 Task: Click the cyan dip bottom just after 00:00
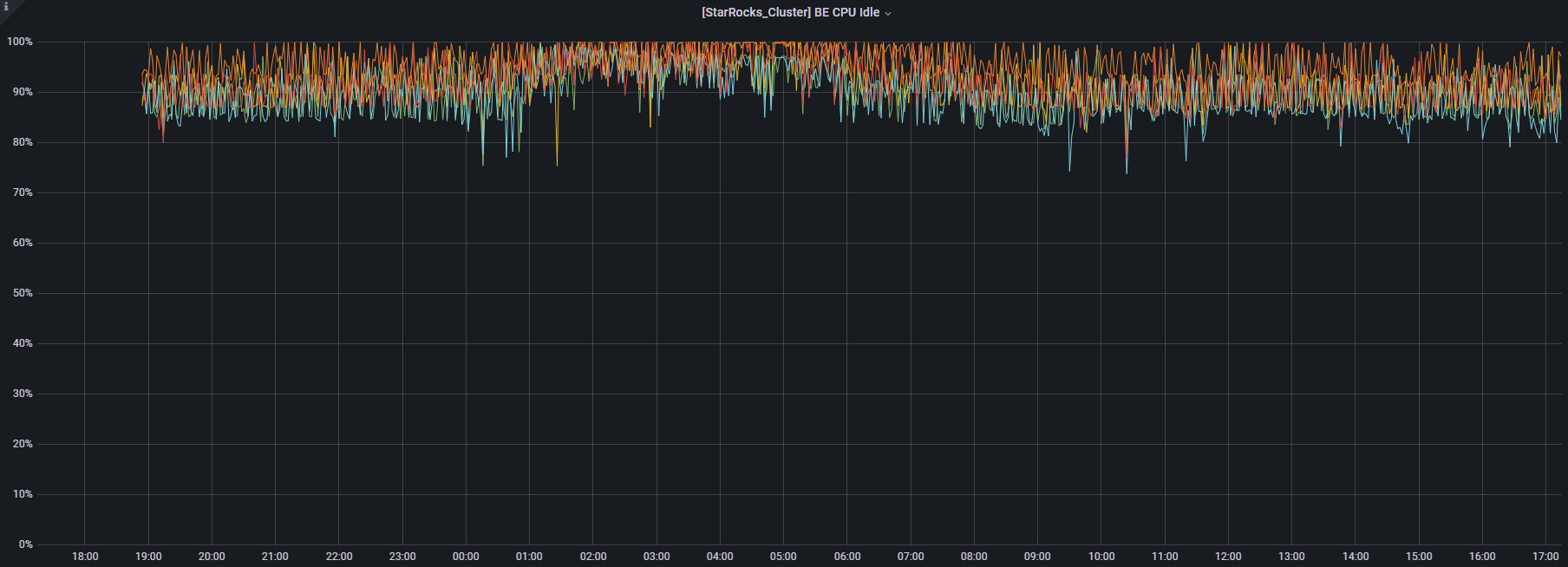pos(483,164)
